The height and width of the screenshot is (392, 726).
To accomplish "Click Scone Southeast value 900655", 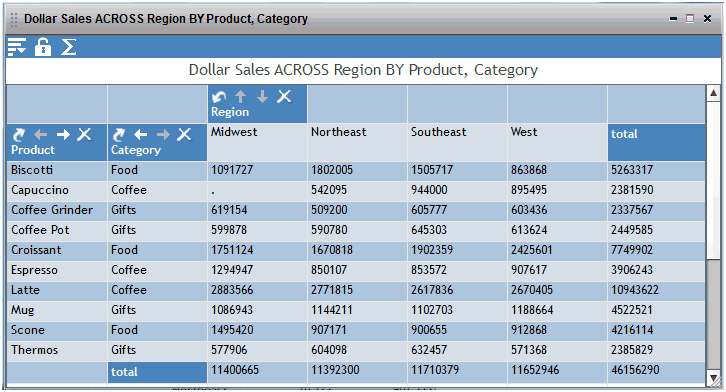I will tap(429, 330).
